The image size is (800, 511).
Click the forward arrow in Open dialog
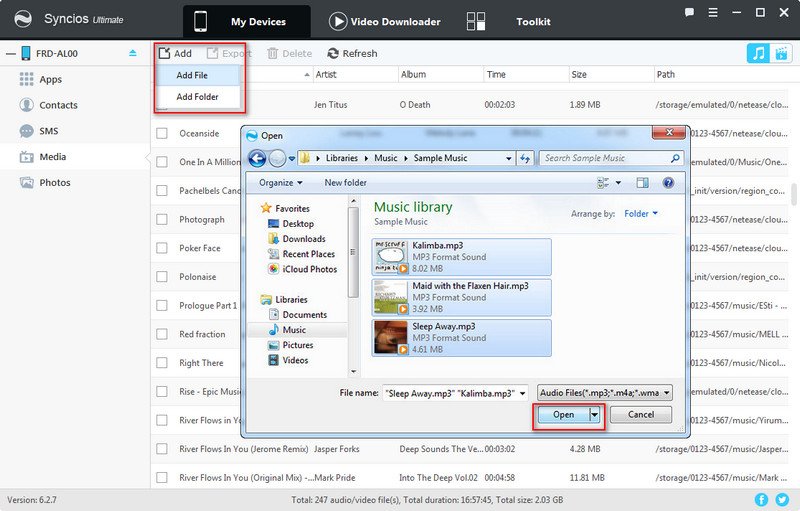coord(277,159)
